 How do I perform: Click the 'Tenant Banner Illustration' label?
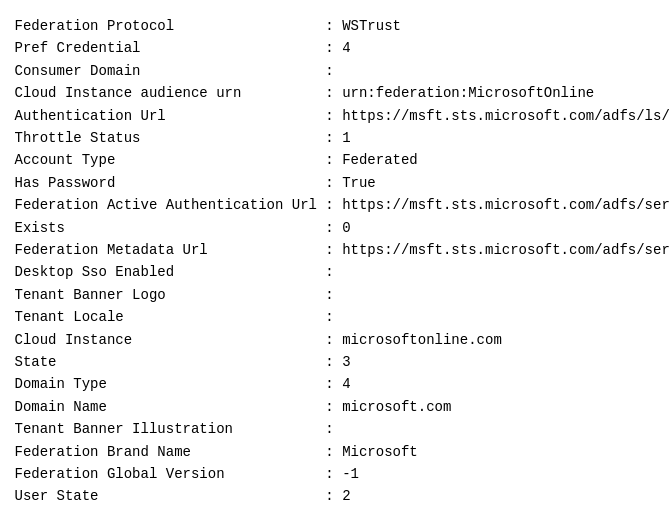(x=123, y=429)
